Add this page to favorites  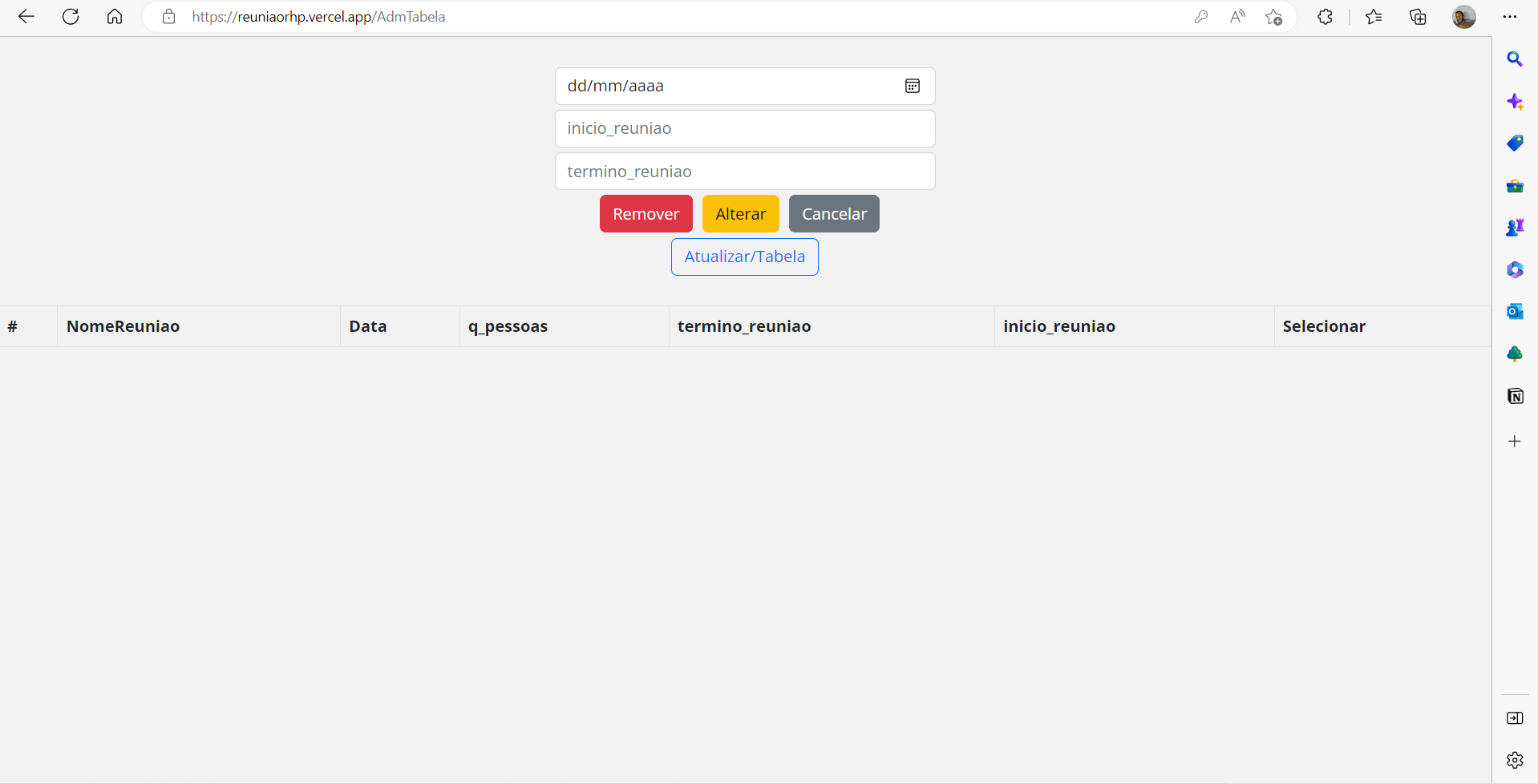point(1274,16)
